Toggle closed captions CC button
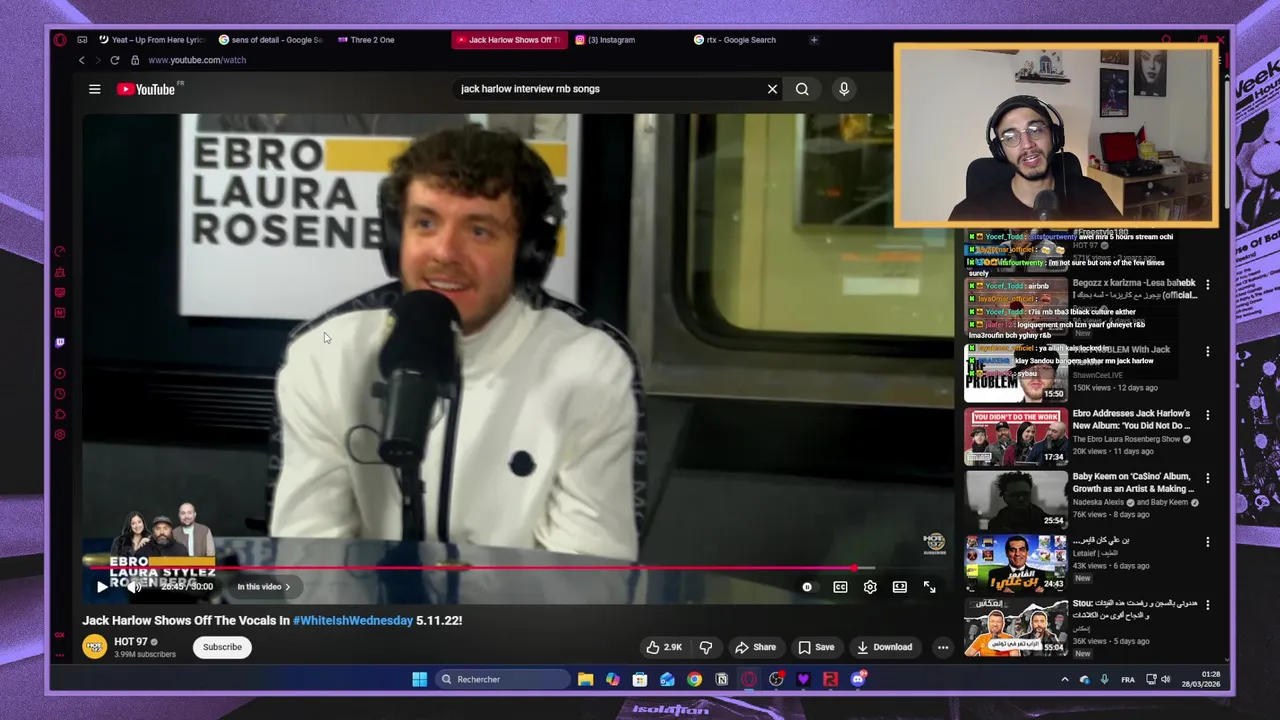The height and width of the screenshot is (720, 1280). pyautogui.click(x=840, y=587)
